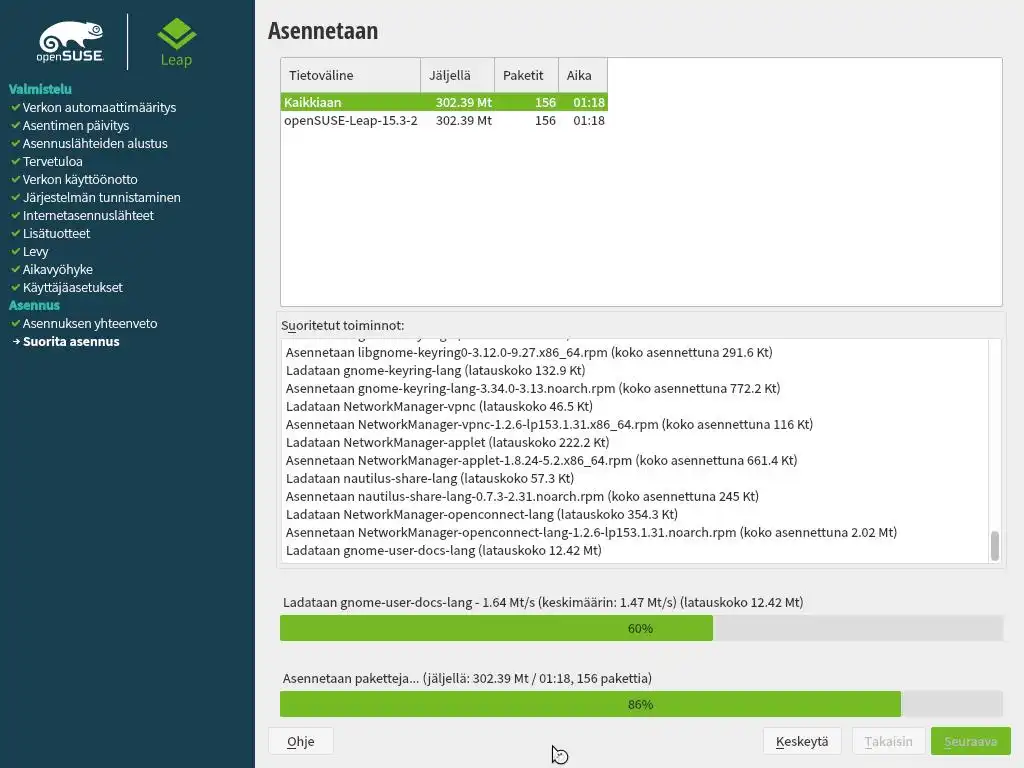Click Verkon automaattimääritys step label

pyautogui.click(x=99, y=107)
